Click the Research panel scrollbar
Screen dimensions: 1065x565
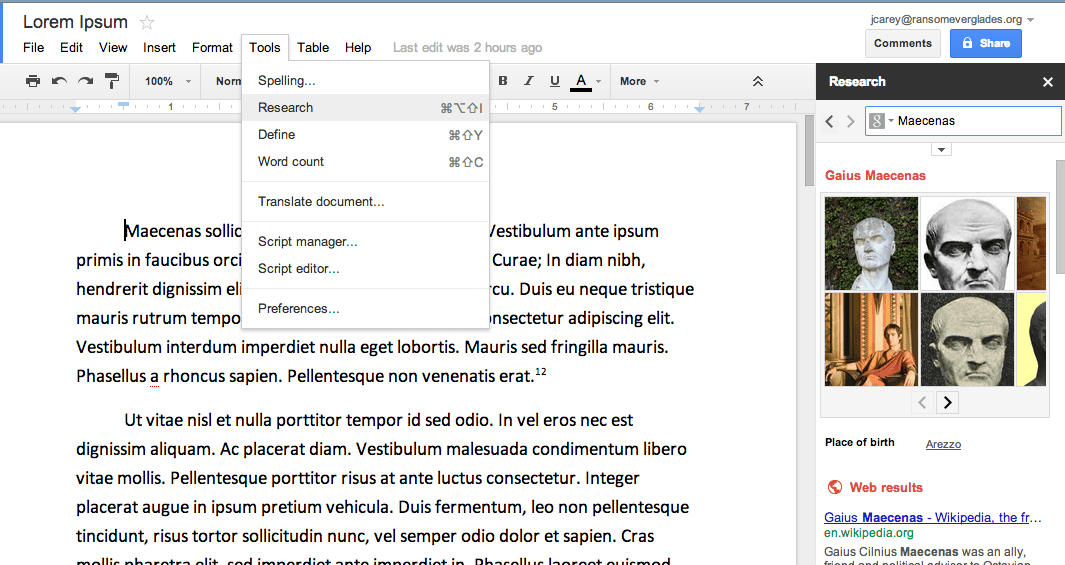tap(1060, 217)
